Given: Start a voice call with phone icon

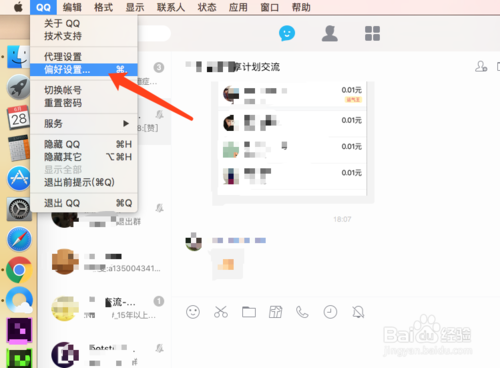Looking at the screenshot, I should click(x=302, y=312).
